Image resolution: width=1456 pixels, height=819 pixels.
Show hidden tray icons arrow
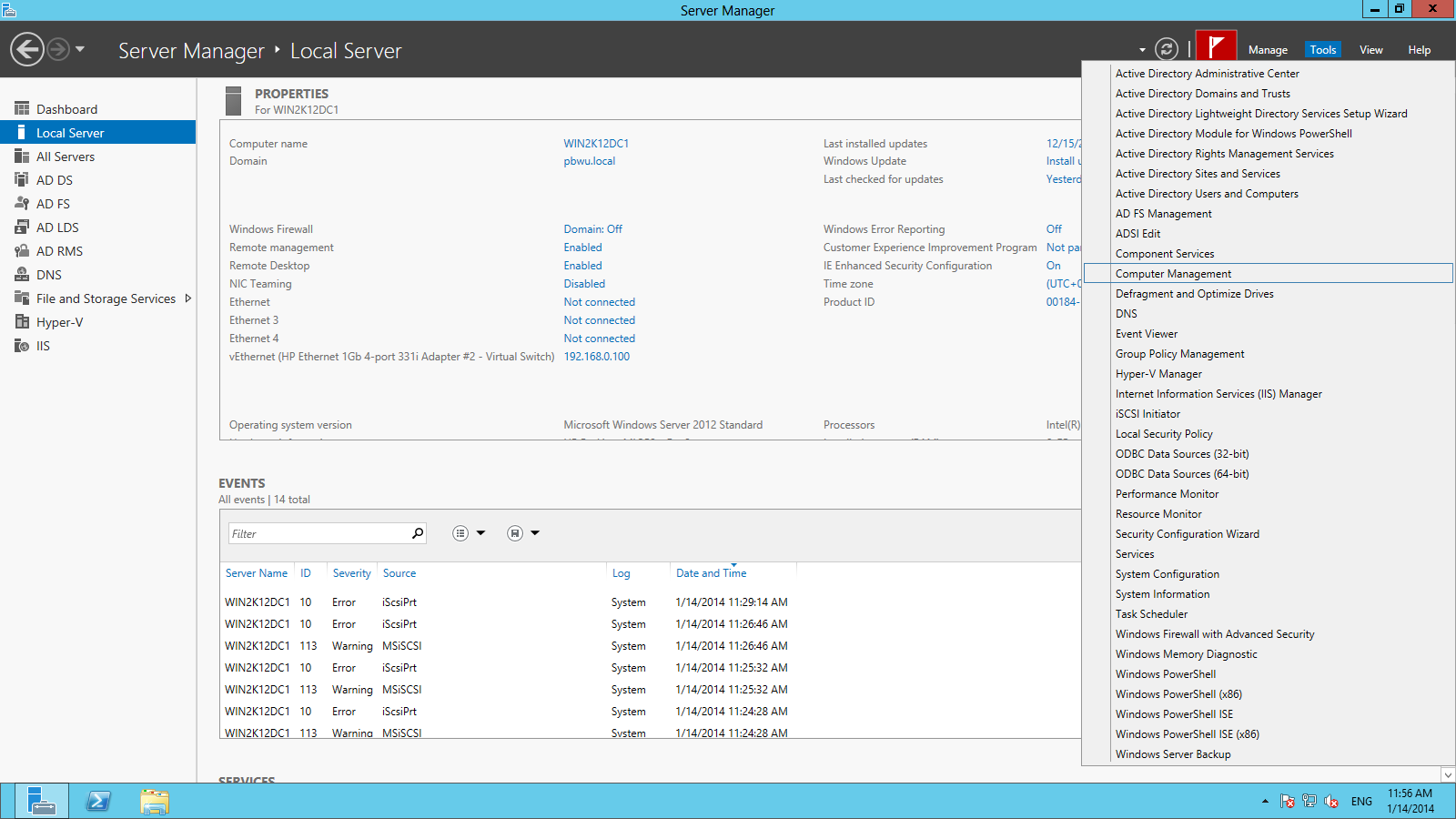point(1265,802)
